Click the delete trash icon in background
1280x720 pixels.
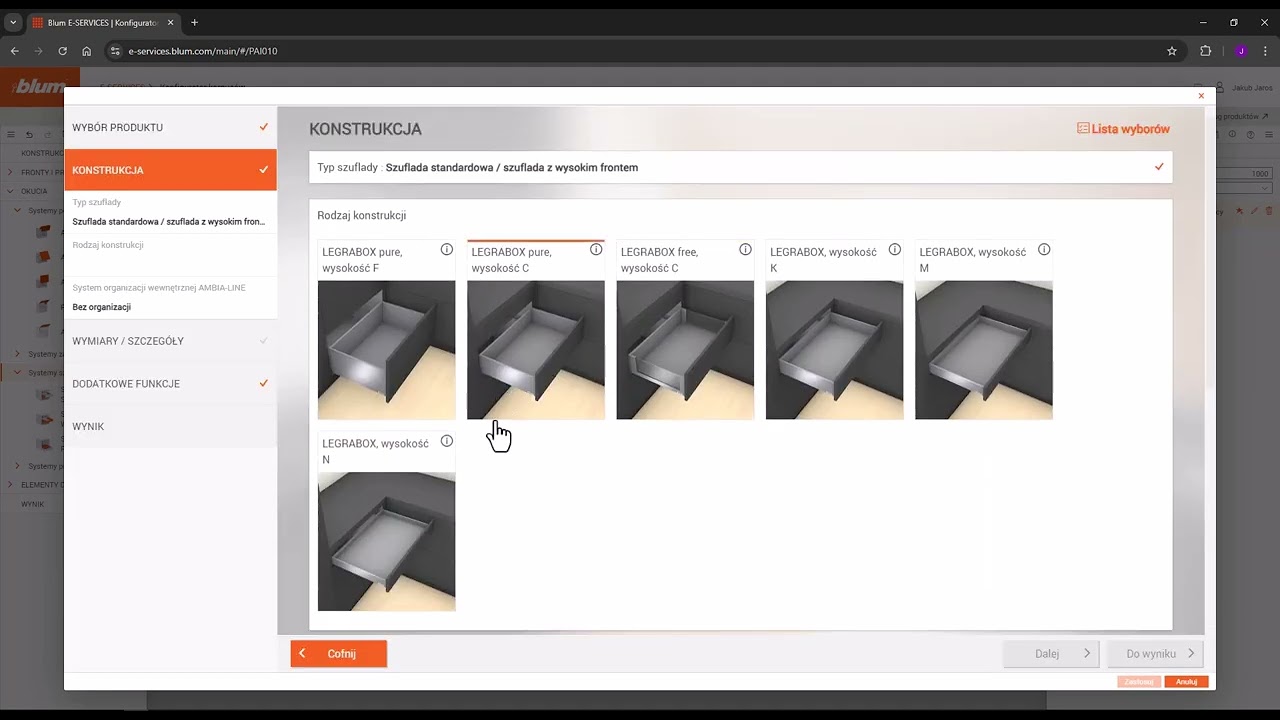1269,211
